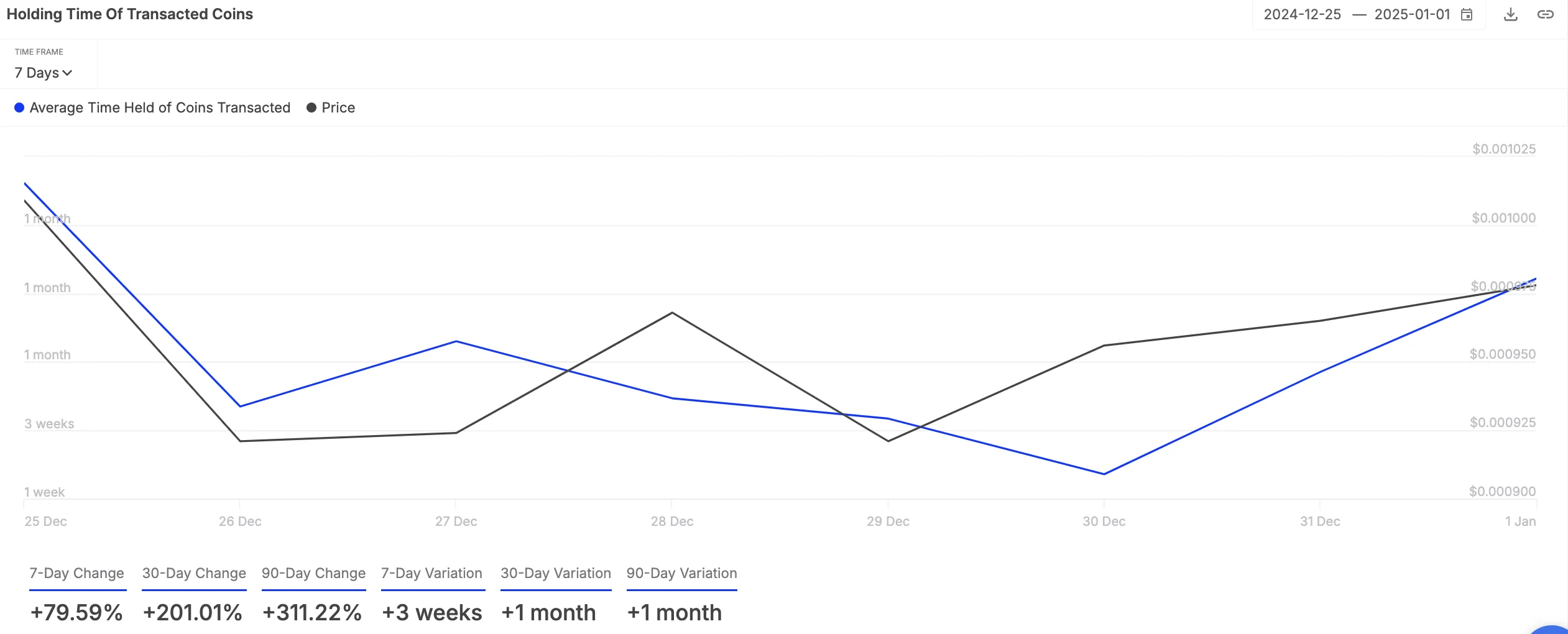Open the chevron next to 7 Days
Image resolution: width=1568 pixels, height=634 pixels.
coord(67,73)
